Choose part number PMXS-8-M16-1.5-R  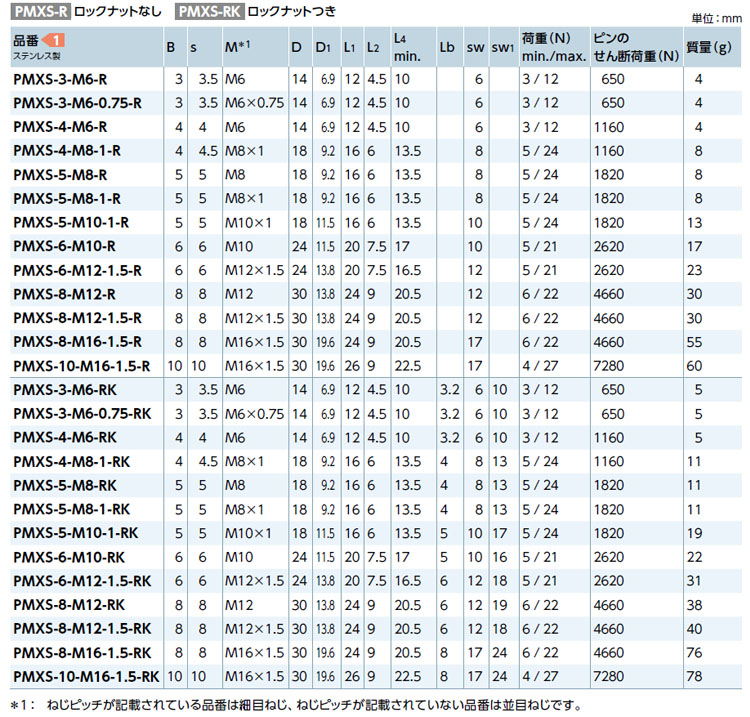pos(77,341)
